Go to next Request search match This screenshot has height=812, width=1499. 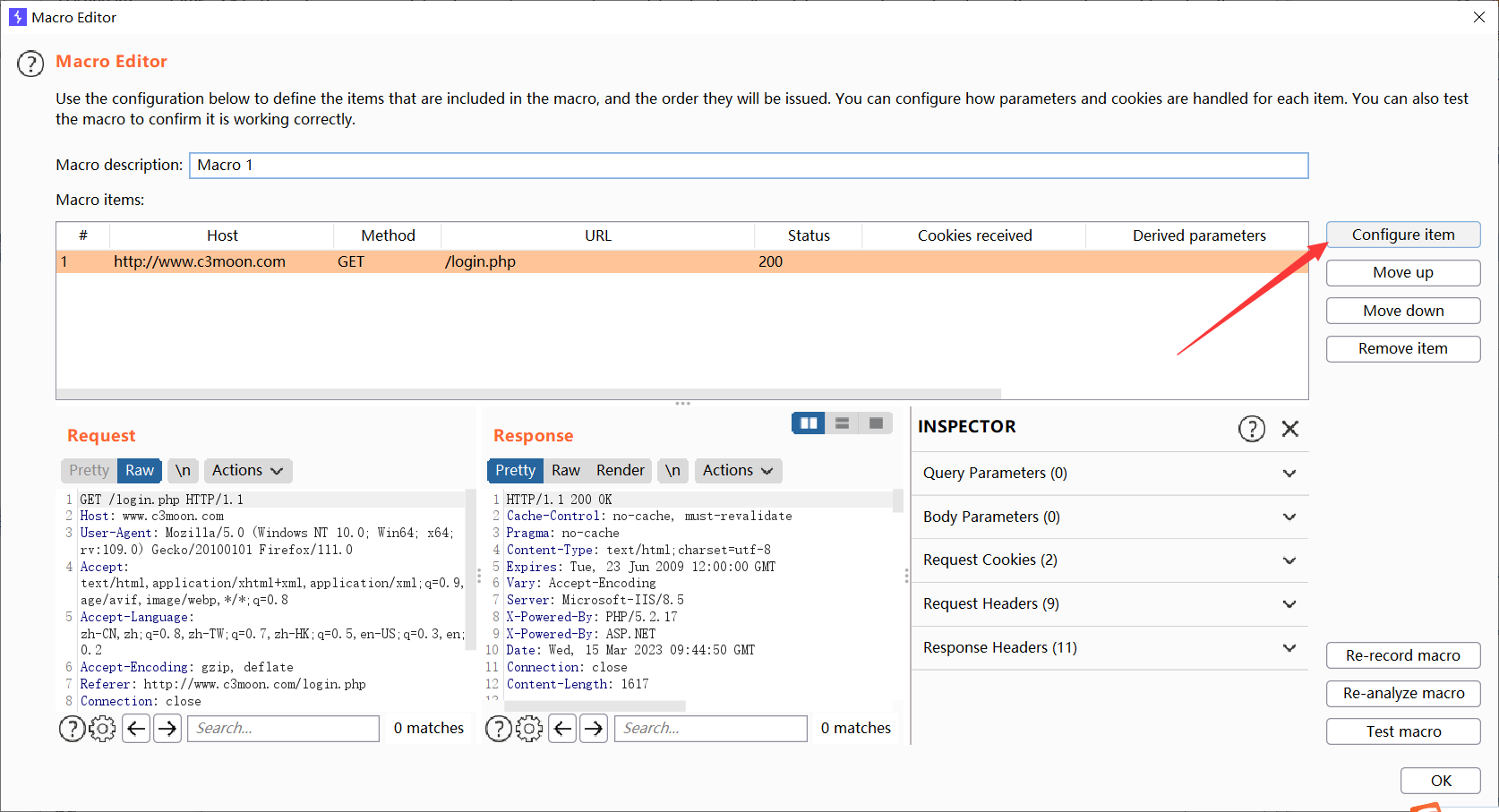click(x=167, y=729)
